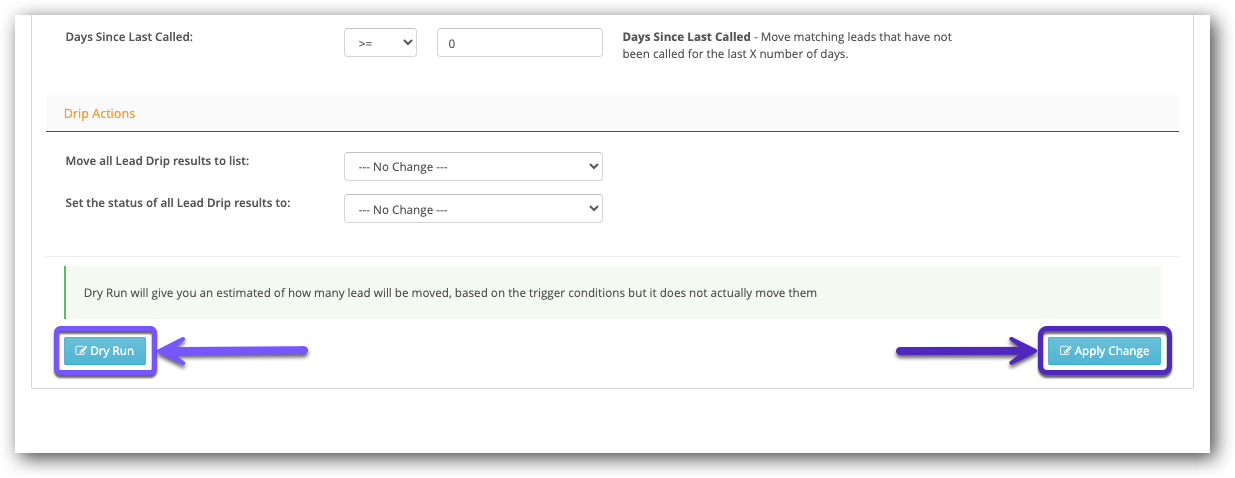
Task: Open the Move all Lead Drip results dropdown
Action: pyautogui.click(x=473, y=166)
